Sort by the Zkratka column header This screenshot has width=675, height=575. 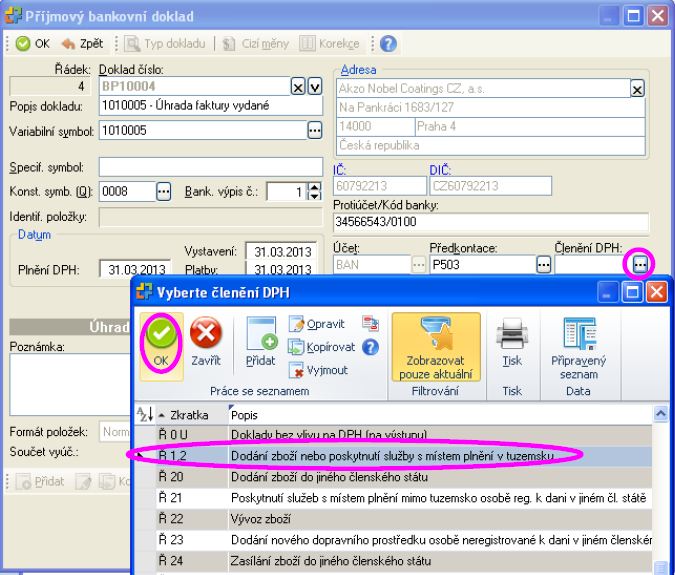192,415
